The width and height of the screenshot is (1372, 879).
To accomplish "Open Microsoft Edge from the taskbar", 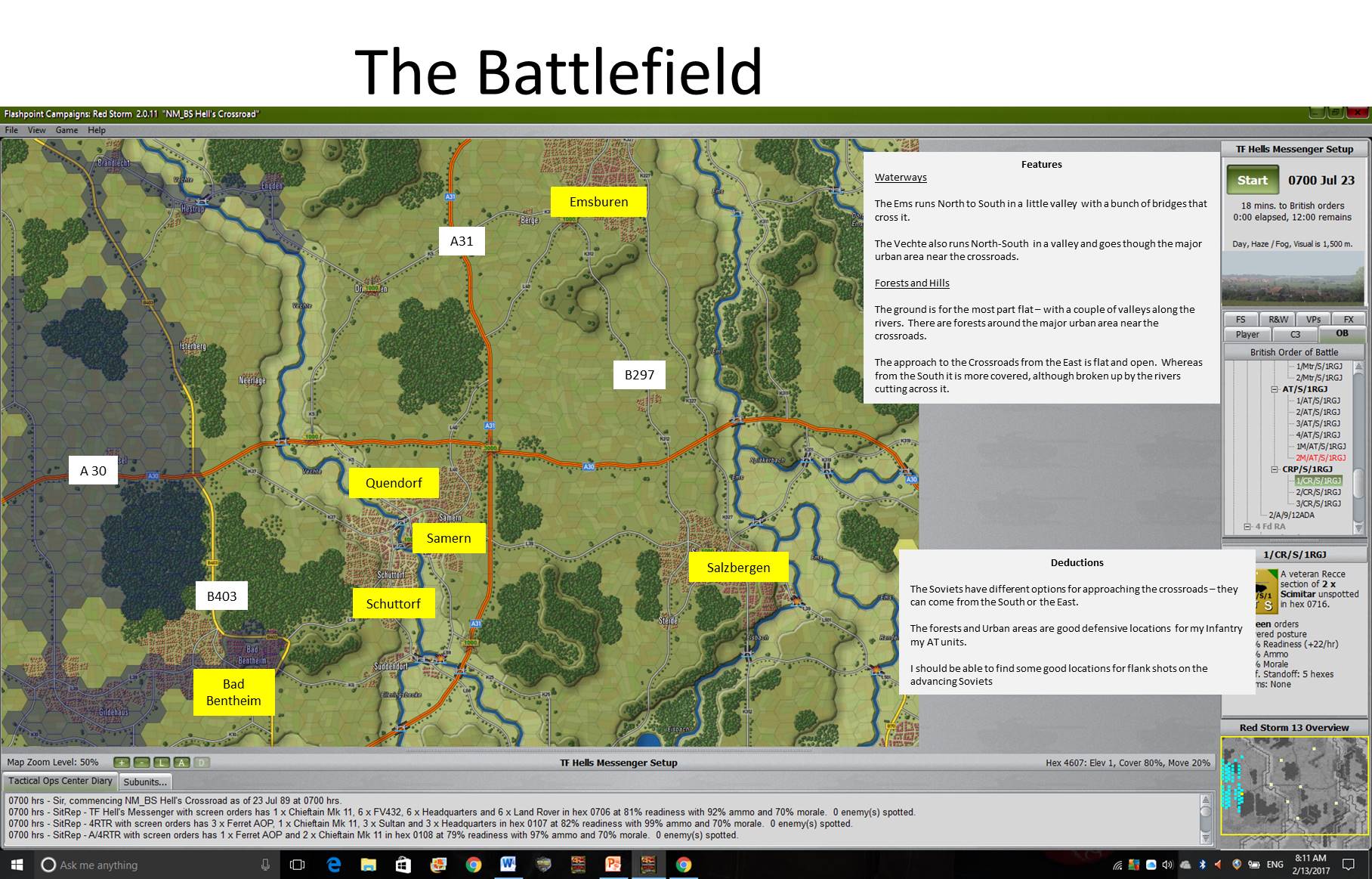I will coord(333,865).
